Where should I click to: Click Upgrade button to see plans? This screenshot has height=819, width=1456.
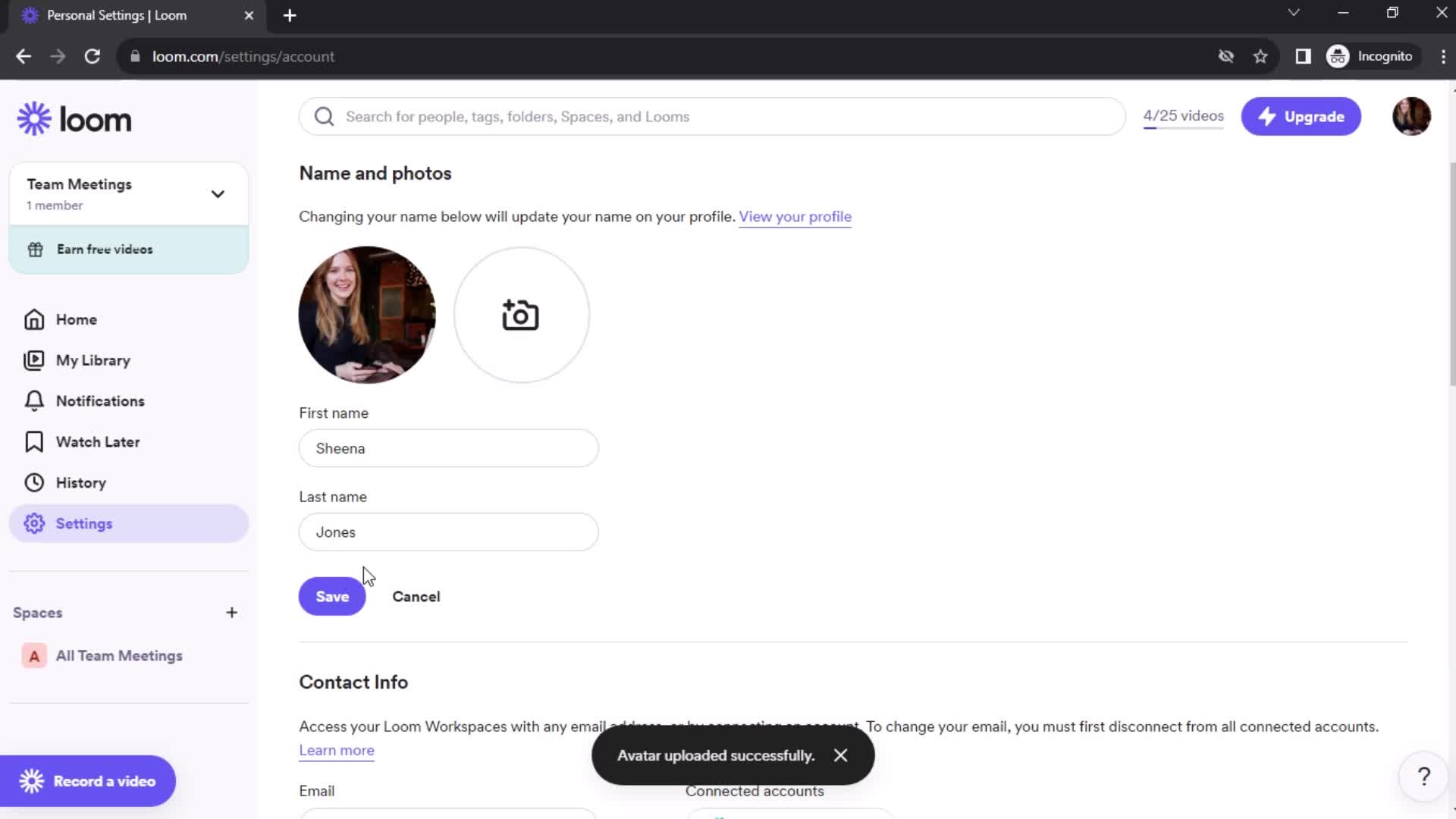click(1301, 116)
